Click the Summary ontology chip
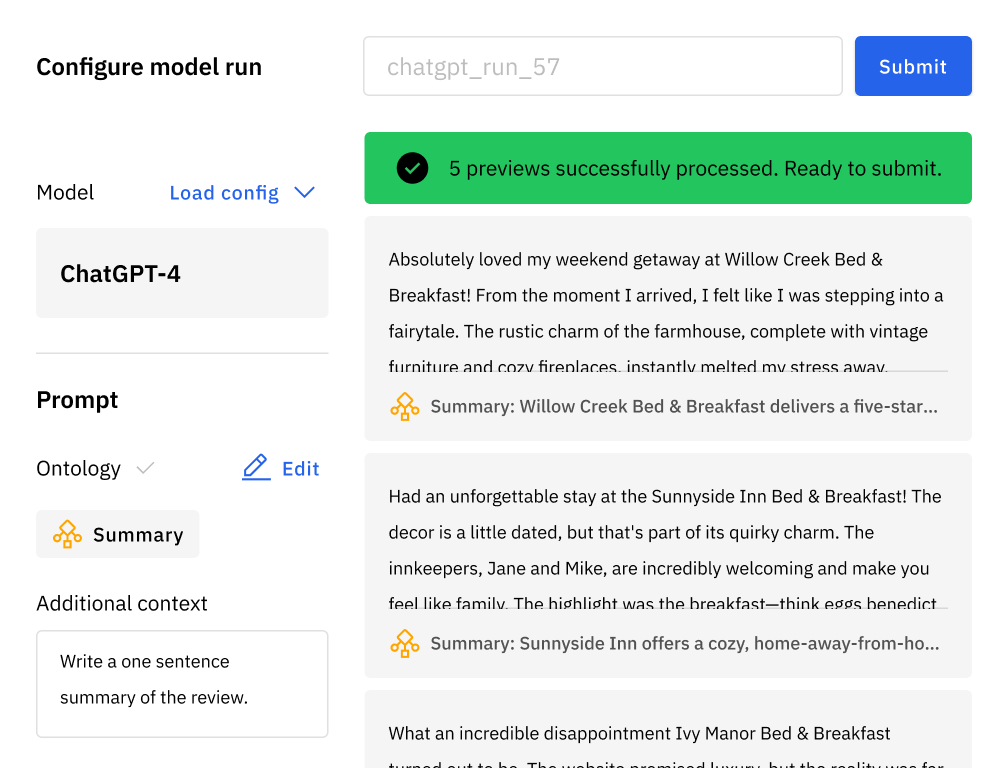1008x768 pixels. 118,534
